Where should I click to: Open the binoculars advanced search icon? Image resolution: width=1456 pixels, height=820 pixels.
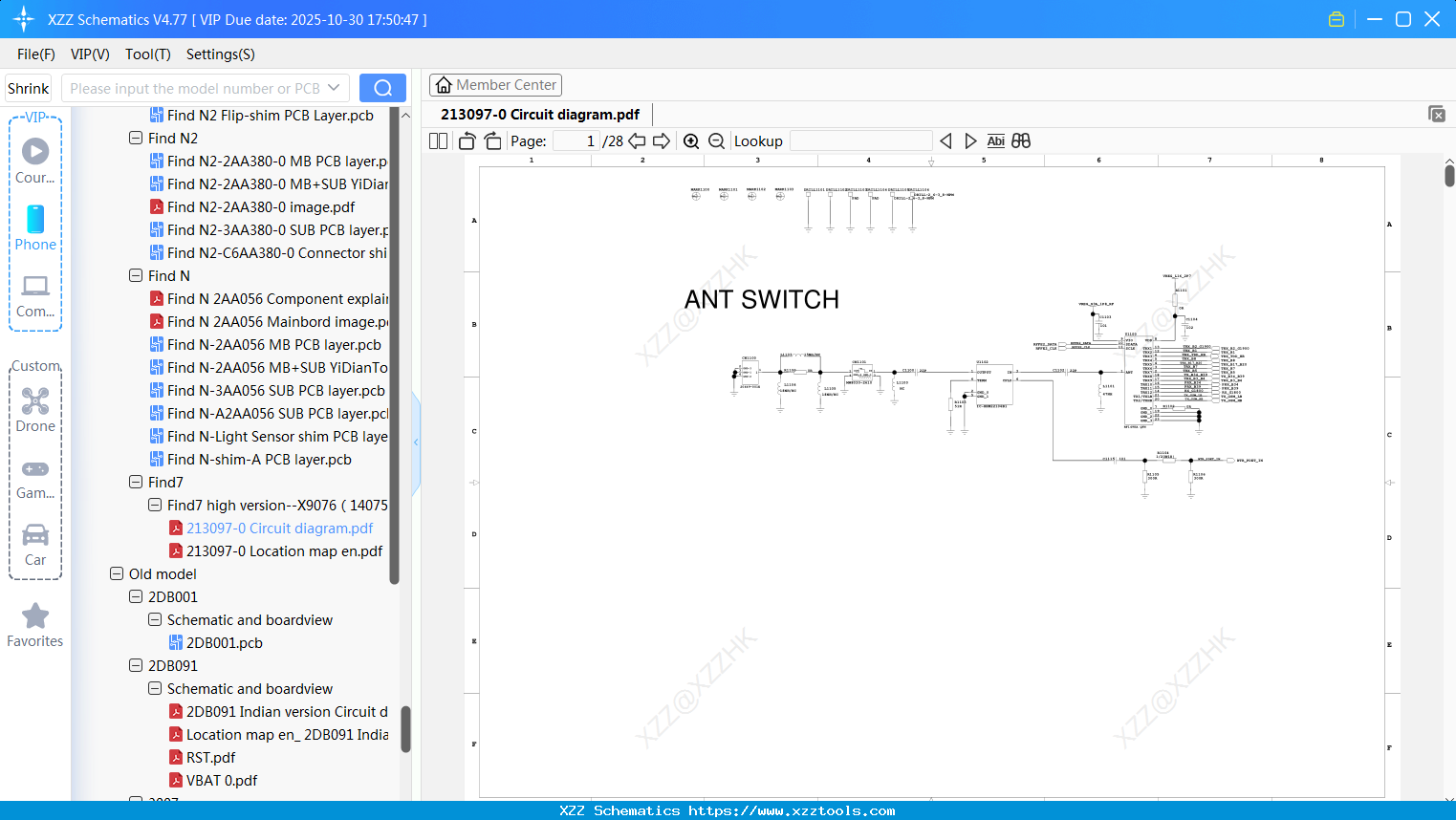[x=1020, y=140]
